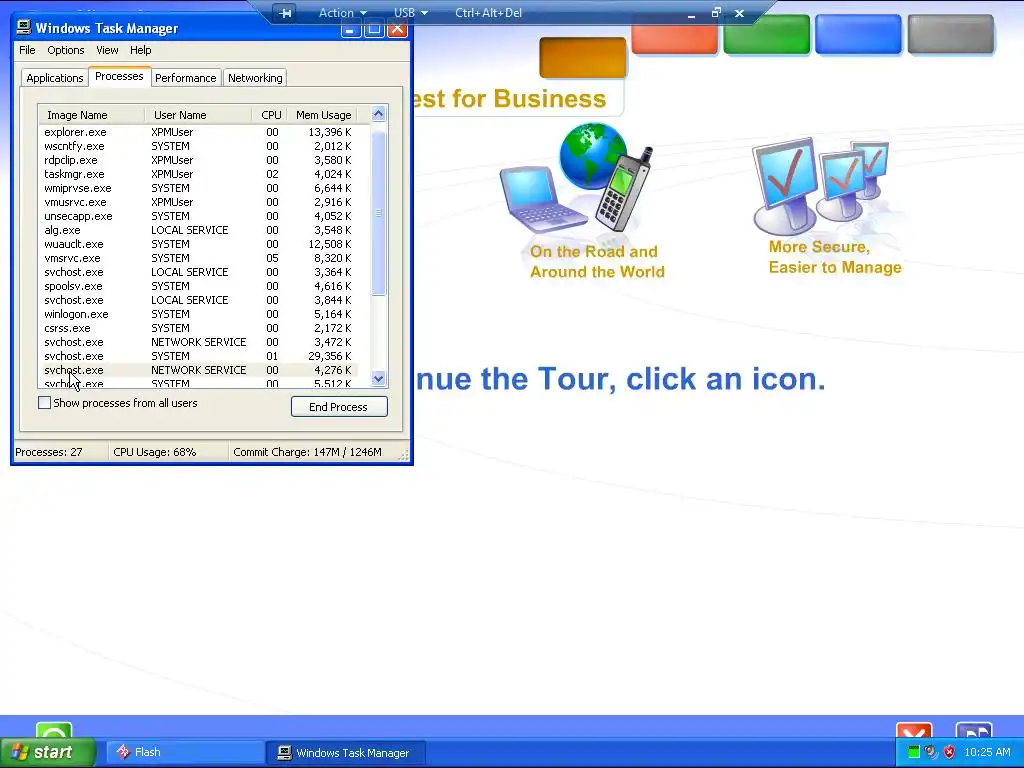Select the alg.exe process

pyautogui.click(x=199, y=231)
